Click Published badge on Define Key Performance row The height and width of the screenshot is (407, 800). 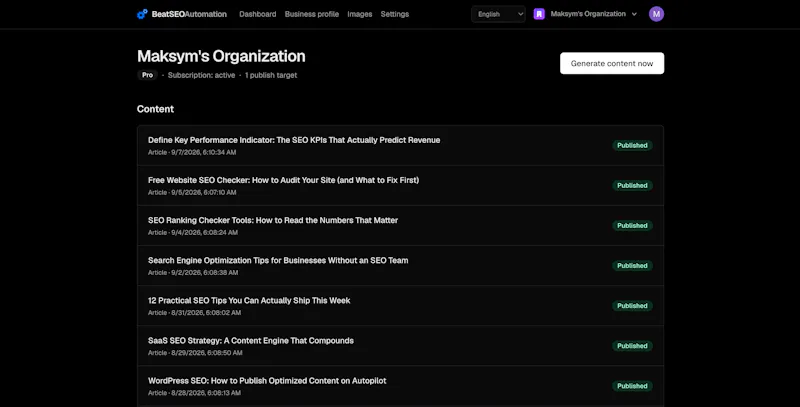(x=632, y=145)
